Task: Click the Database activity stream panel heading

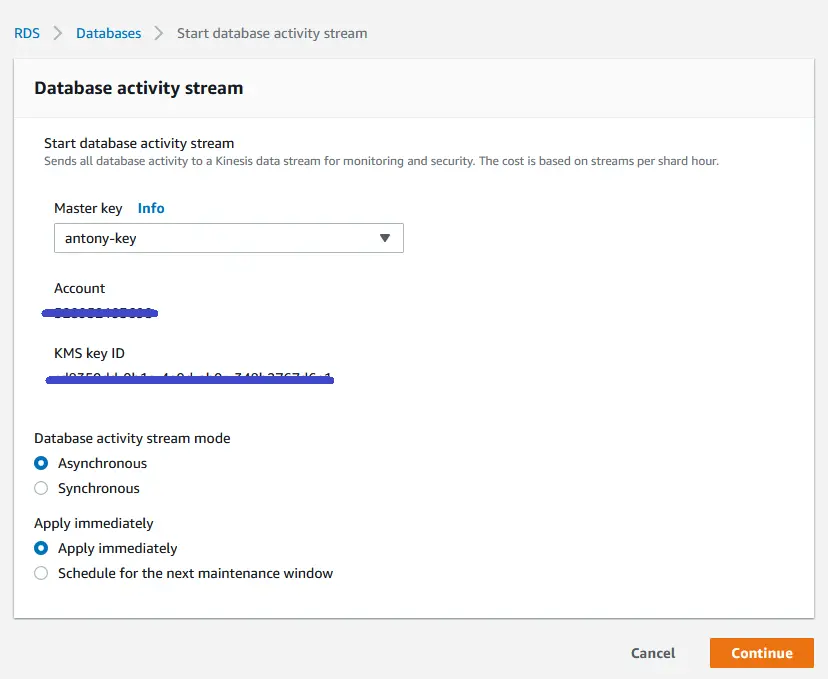Action: click(138, 88)
